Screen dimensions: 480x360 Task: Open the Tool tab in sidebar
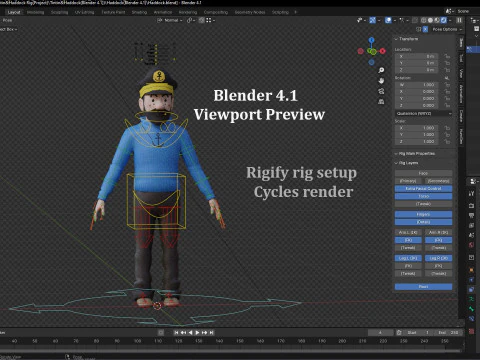click(461, 58)
